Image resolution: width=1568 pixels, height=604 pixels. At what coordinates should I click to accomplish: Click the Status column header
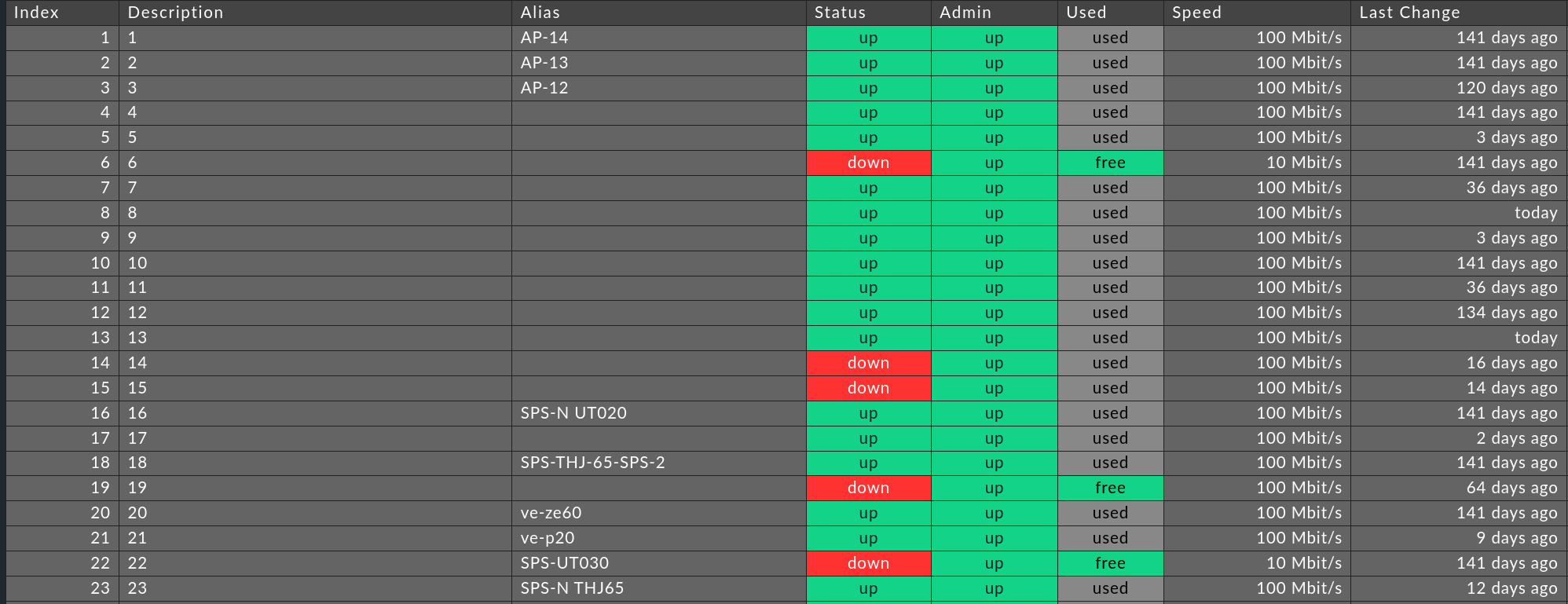[840, 13]
